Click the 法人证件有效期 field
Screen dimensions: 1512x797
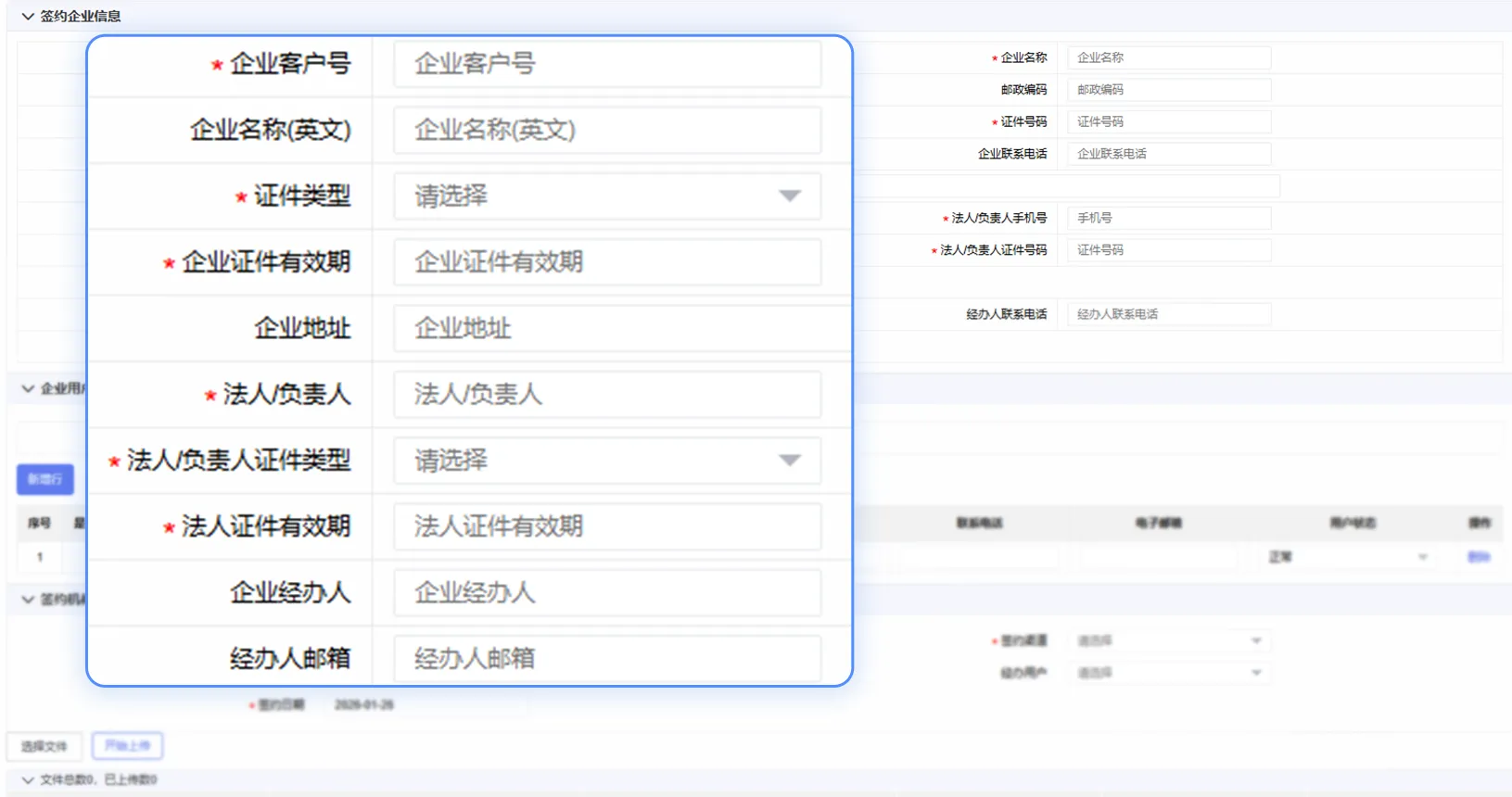coord(606,526)
